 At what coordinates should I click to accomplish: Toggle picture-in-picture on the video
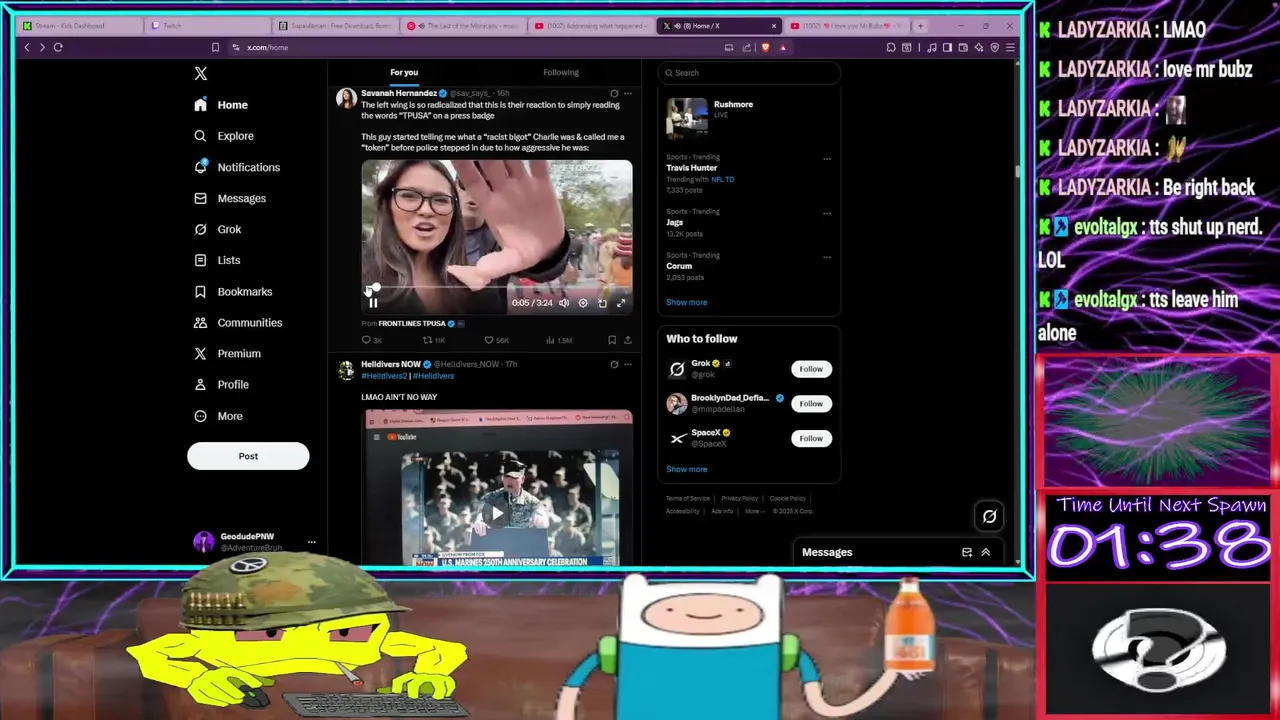tap(602, 303)
